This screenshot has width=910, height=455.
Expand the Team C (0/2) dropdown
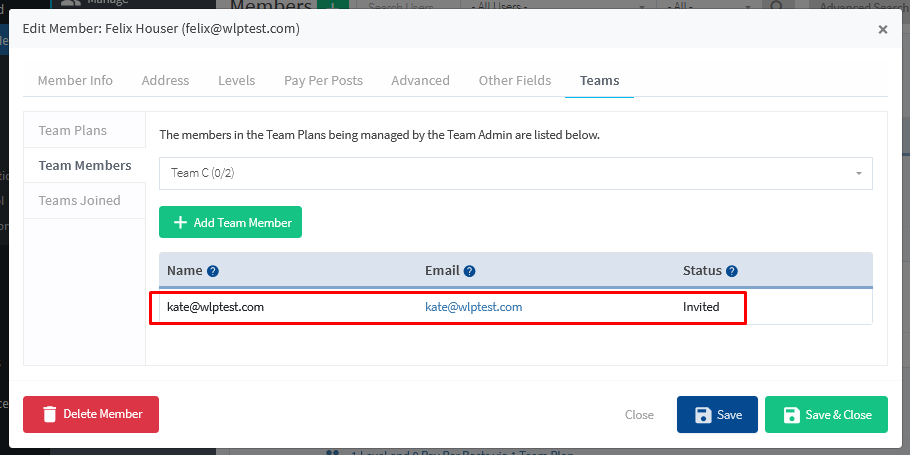[x=515, y=173]
